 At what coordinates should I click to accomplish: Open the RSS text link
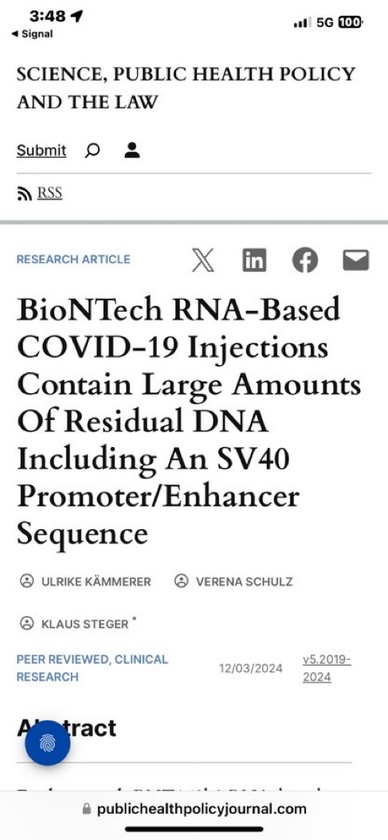coord(49,193)
